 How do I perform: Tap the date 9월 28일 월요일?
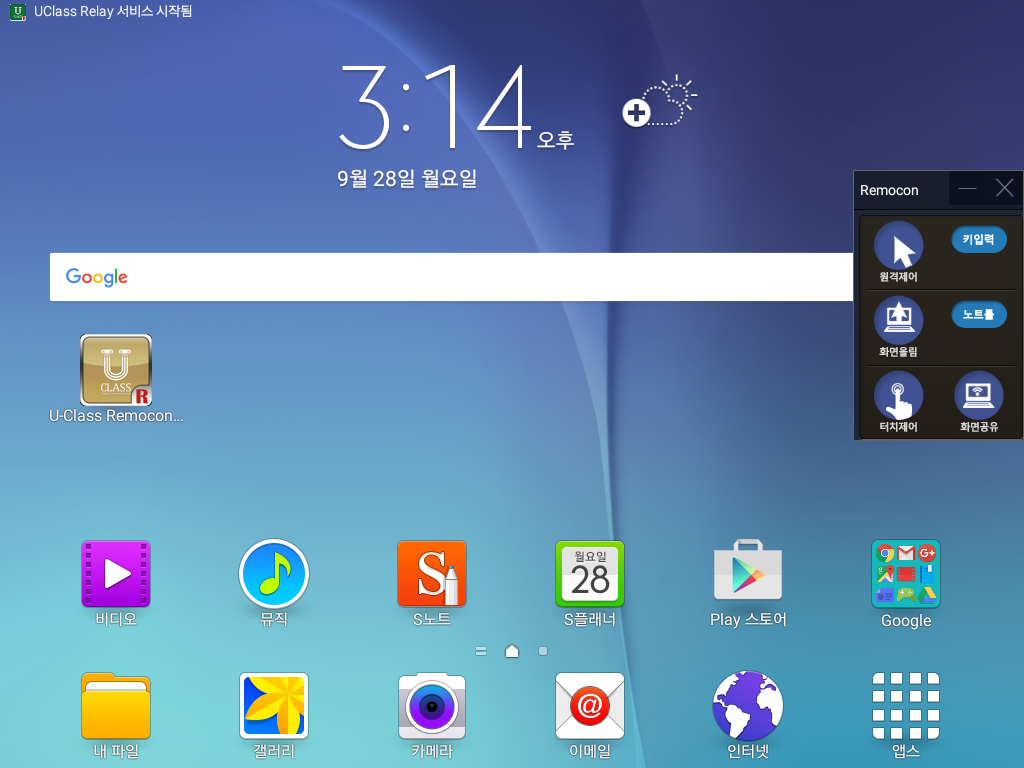point(407,178)
